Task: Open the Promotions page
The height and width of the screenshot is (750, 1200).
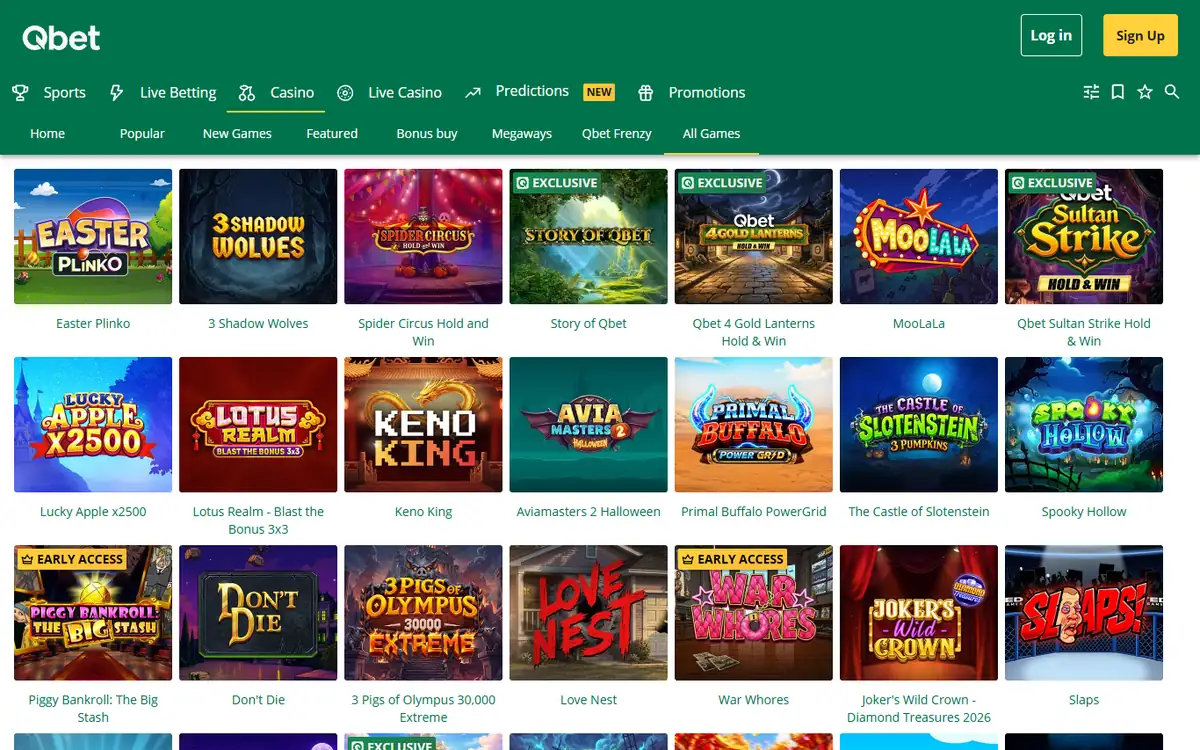Action: tap(707, 93)
